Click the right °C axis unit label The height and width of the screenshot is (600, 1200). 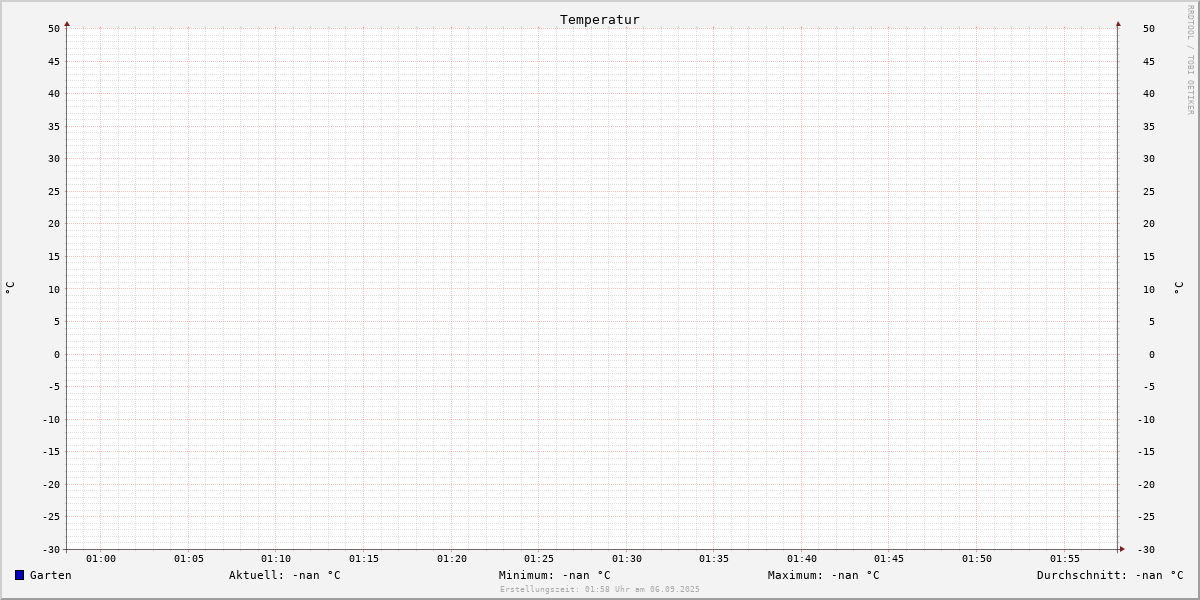pyautogui.click(x=1178, y=287)
